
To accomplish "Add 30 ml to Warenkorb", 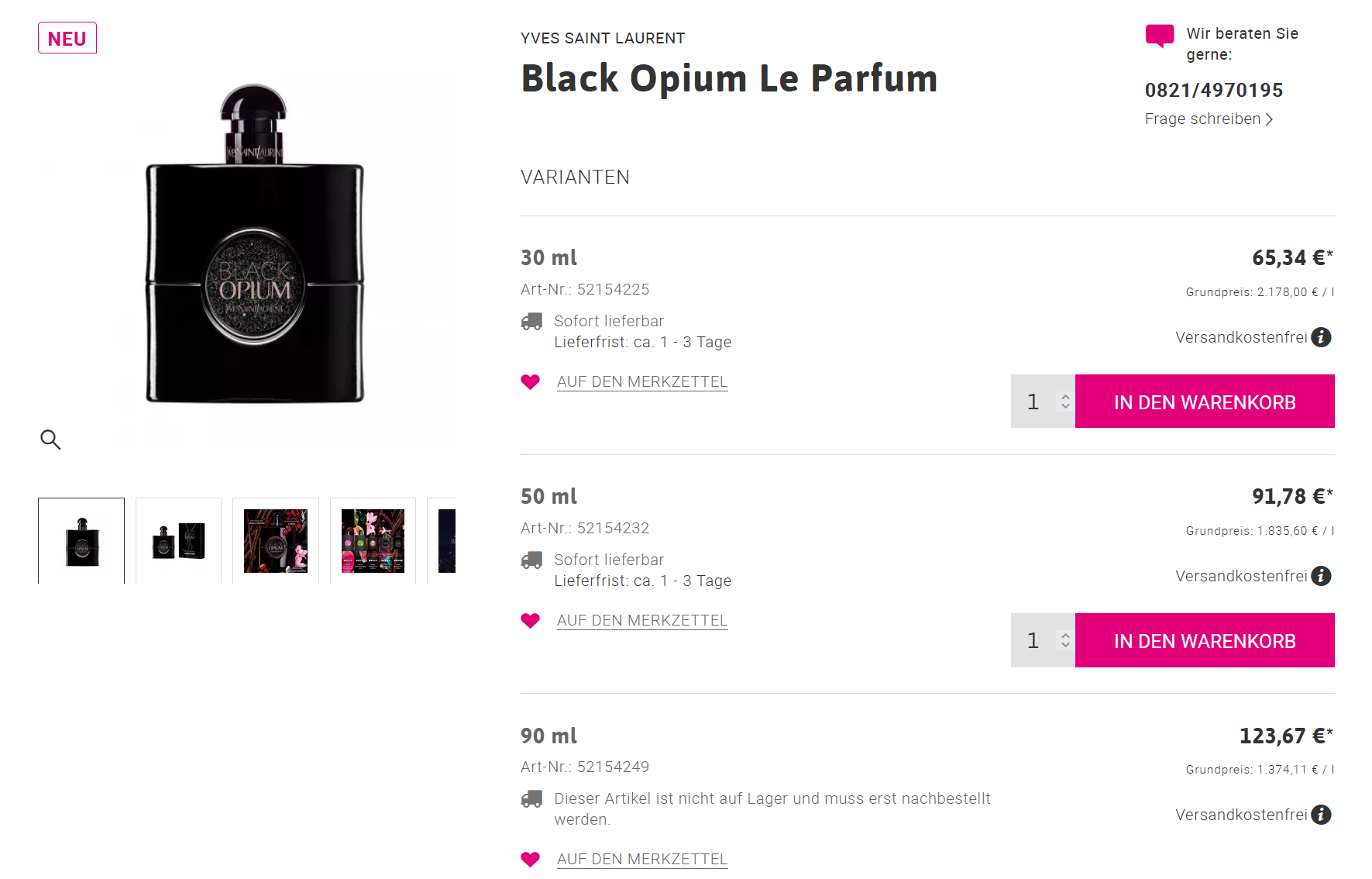I will pyautogui.click(x=1205, y=402).
